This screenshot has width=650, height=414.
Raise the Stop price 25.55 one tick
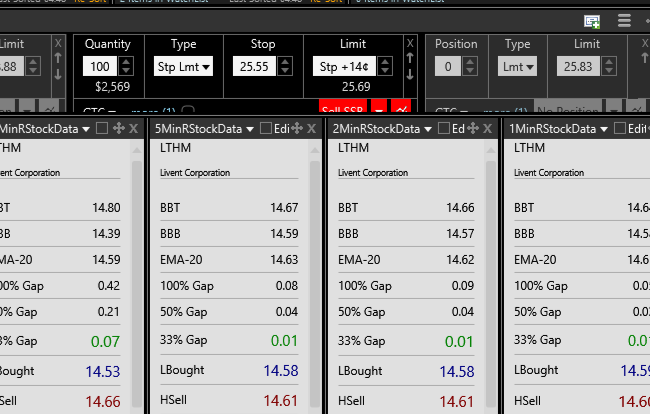285,62
